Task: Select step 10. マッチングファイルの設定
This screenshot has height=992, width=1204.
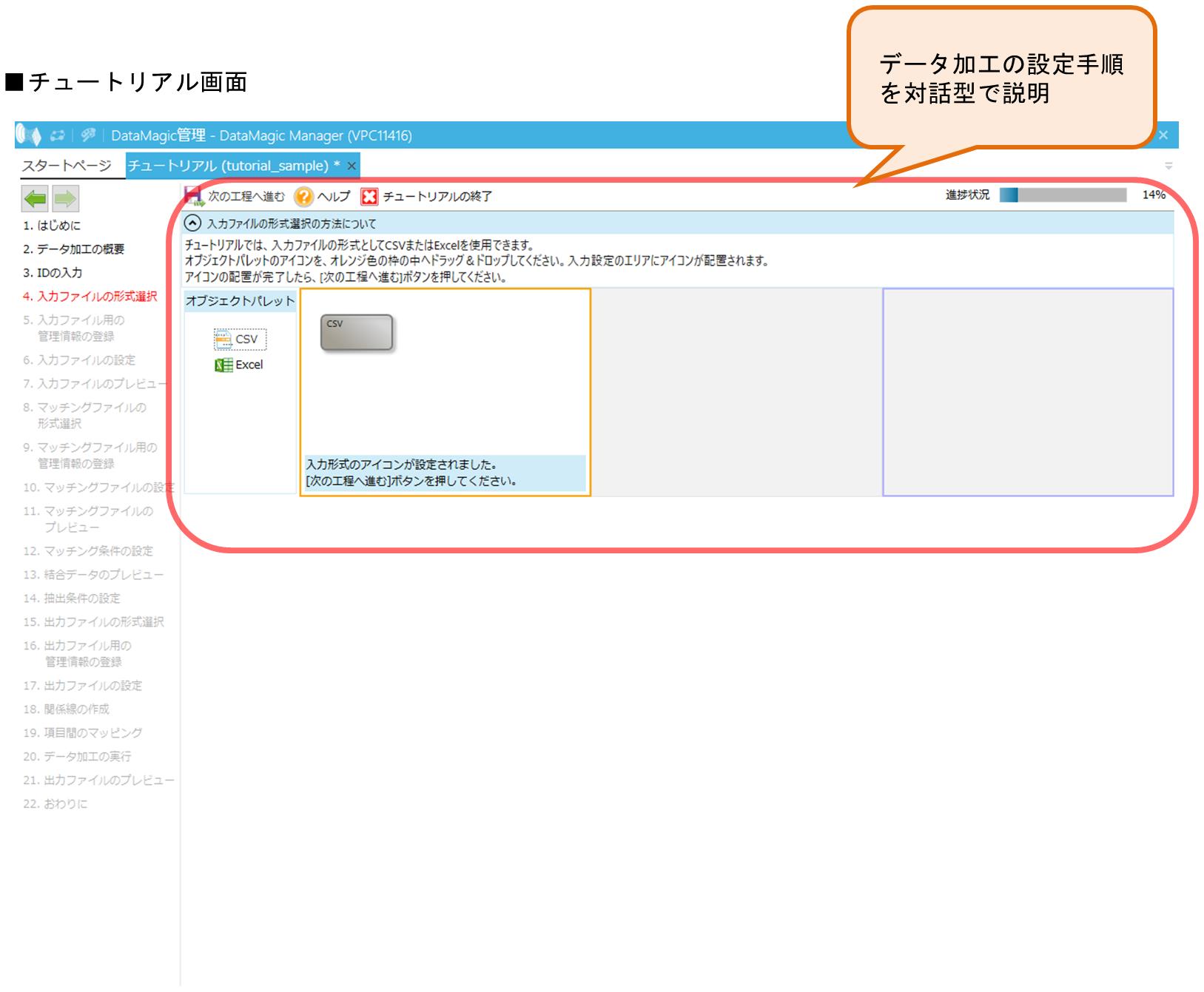Action: click(x=99, y=487)
